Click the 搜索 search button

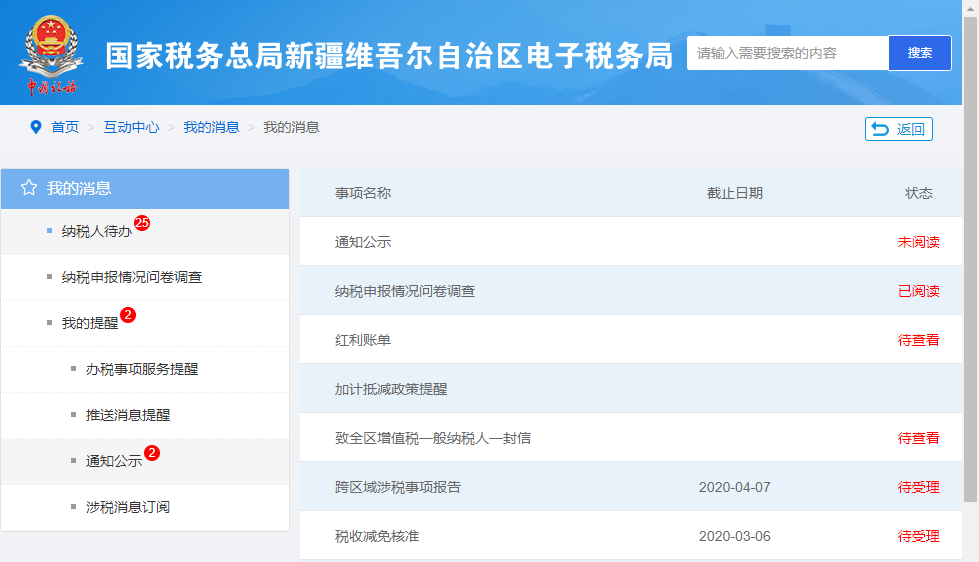(x=920, y=53)
